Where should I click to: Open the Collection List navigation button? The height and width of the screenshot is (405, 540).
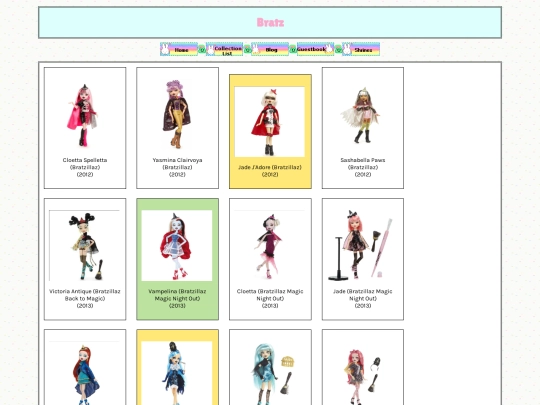point(224,49)
